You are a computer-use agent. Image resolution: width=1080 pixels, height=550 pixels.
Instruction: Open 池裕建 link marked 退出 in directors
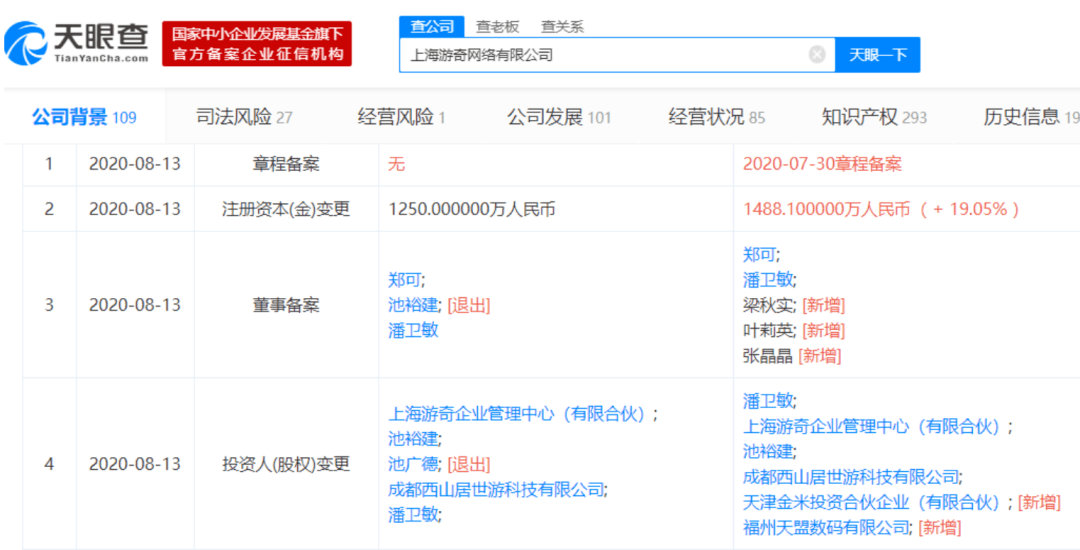[413, 306]
